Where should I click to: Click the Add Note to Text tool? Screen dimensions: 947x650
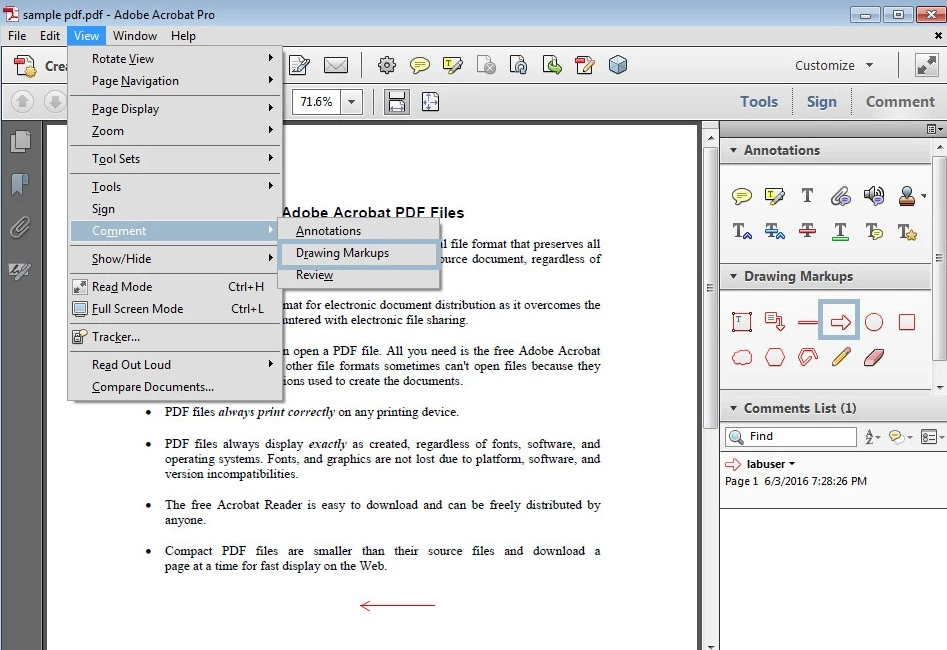point(873,231)
